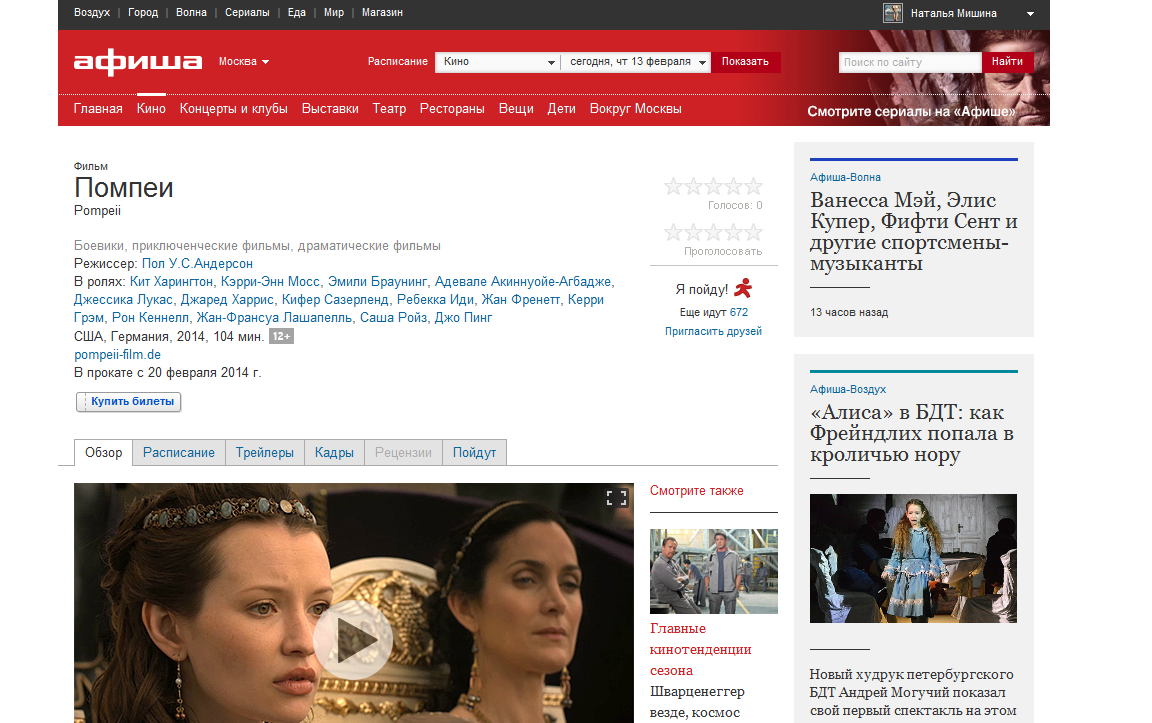Image resolution: width=1152 pixels, height=723 pixels.
Task: Open Воздух in top bar
Action: 92,12
